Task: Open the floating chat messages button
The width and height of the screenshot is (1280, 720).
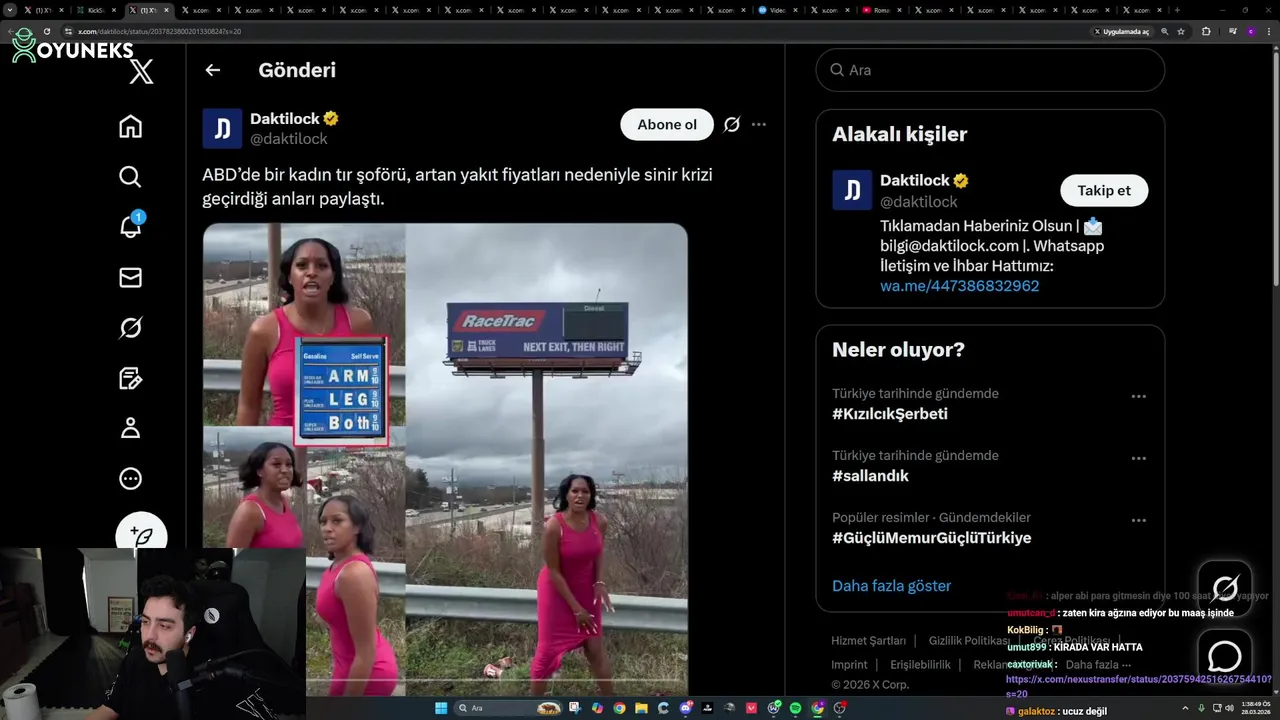Action: (1225, 656)
